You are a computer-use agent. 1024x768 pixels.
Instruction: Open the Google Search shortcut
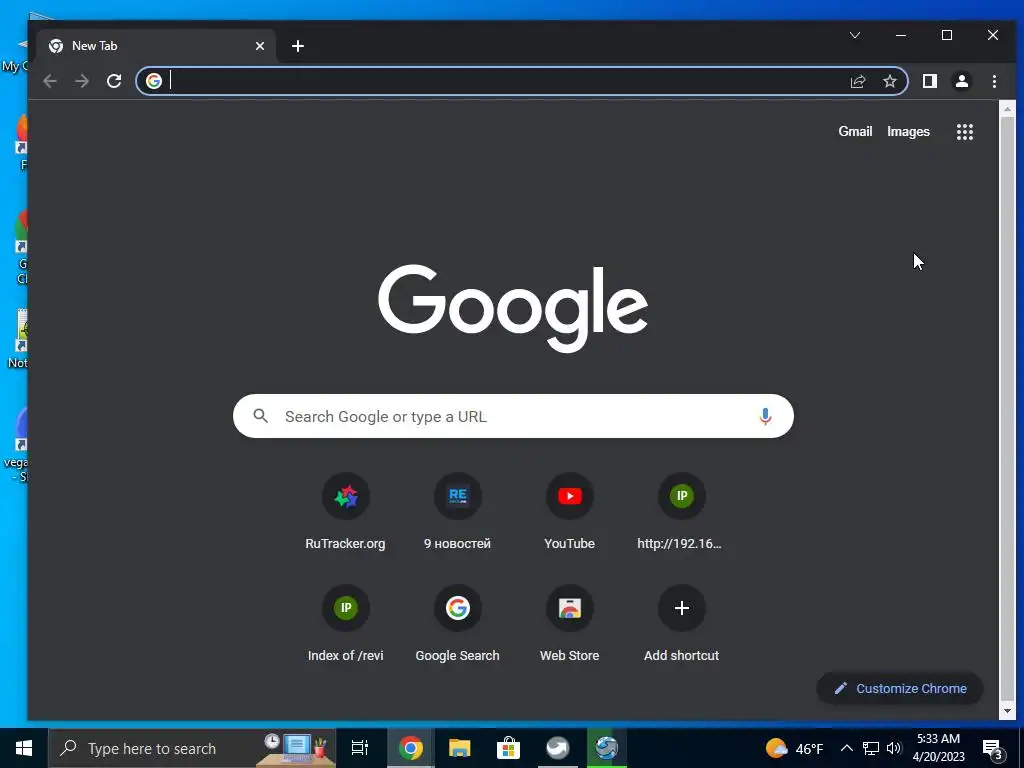point(457,624)
